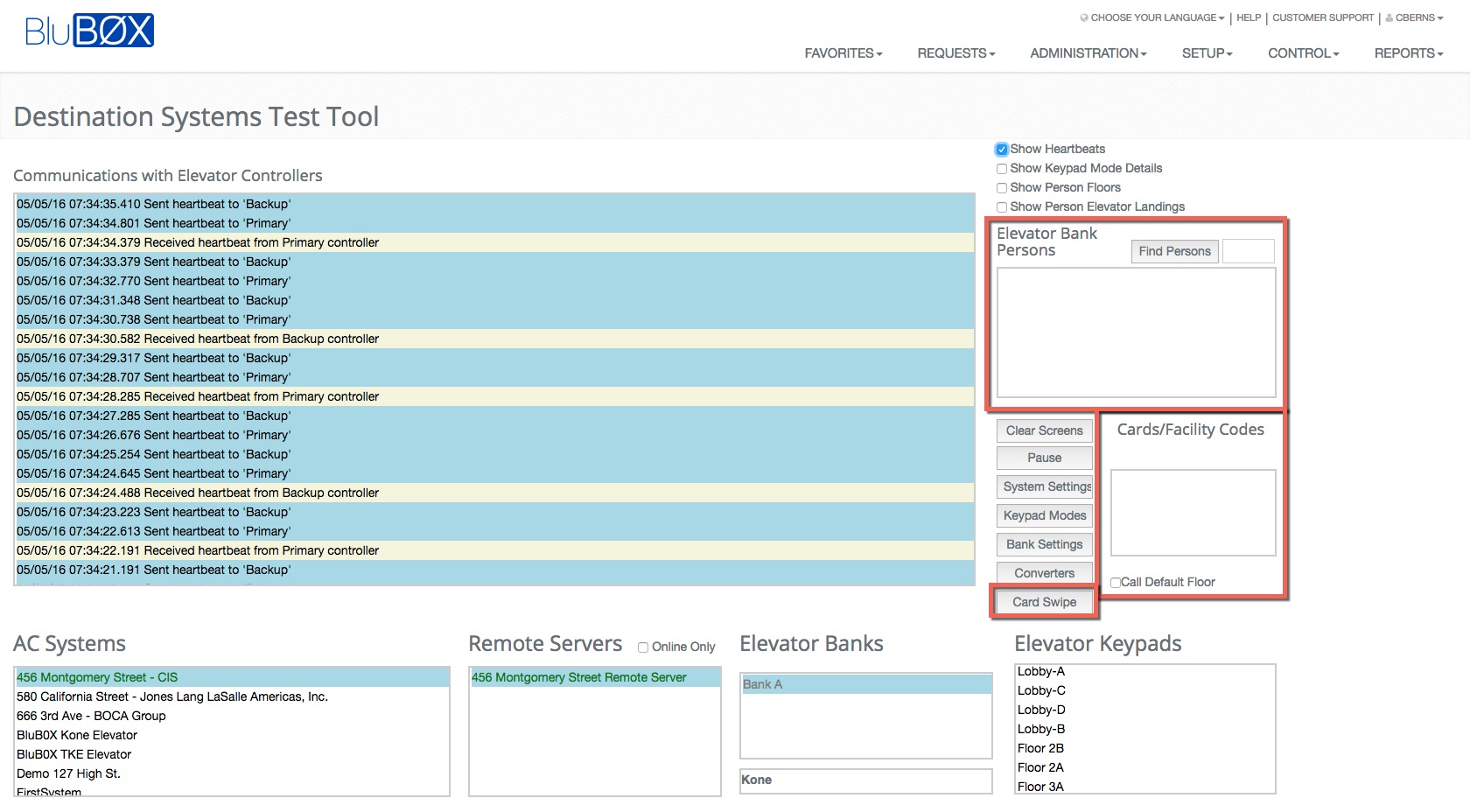Uncheck Show Heartbeats
The width and height of the screenshot is (1470, 812).
click(x=1001, y=149)
